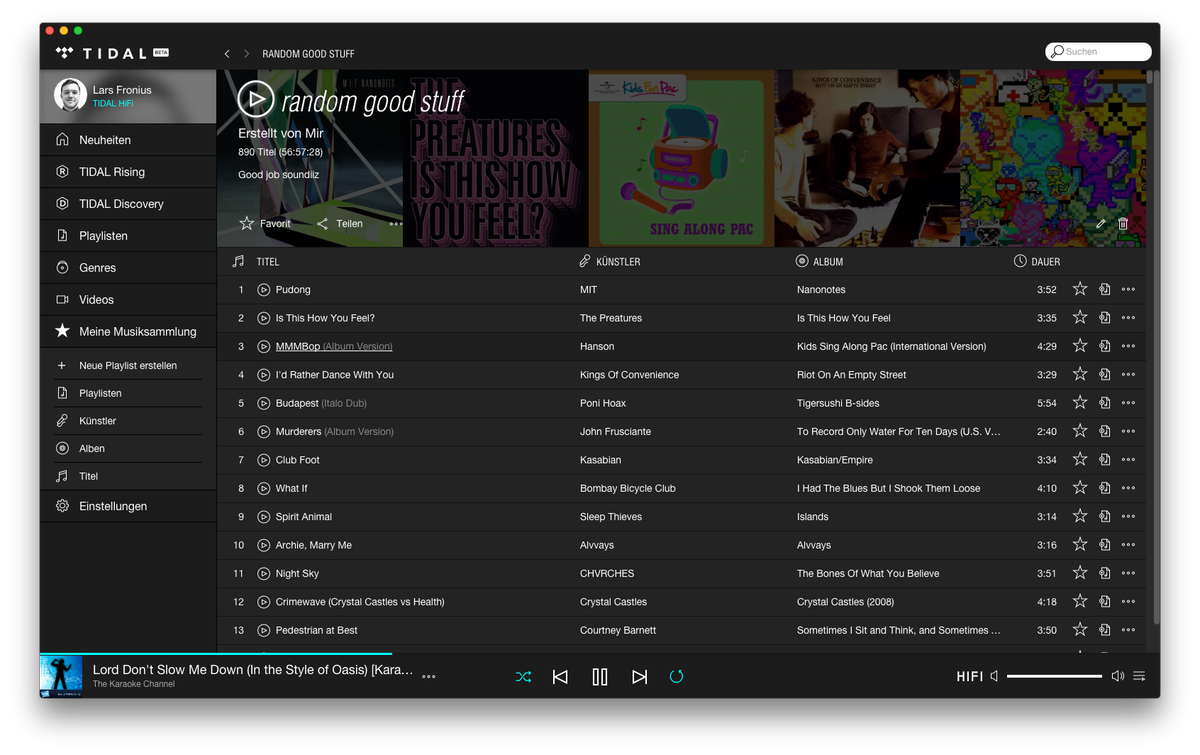Open TIDAL Rising section
This screenshot has height=755, width=1200.
[128, 172]
